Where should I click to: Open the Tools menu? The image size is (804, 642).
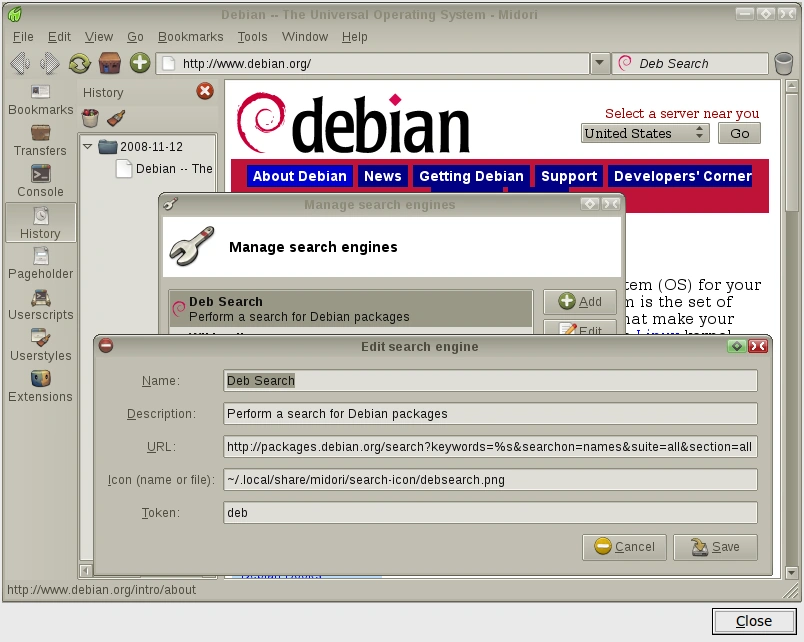(252, 37)
